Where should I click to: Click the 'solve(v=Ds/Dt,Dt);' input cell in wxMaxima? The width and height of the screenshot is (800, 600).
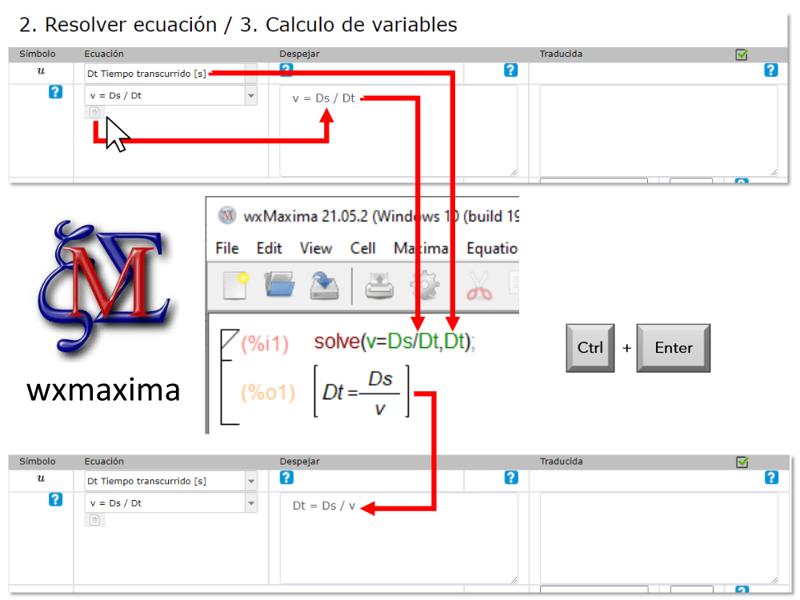(x=394, y=341)
